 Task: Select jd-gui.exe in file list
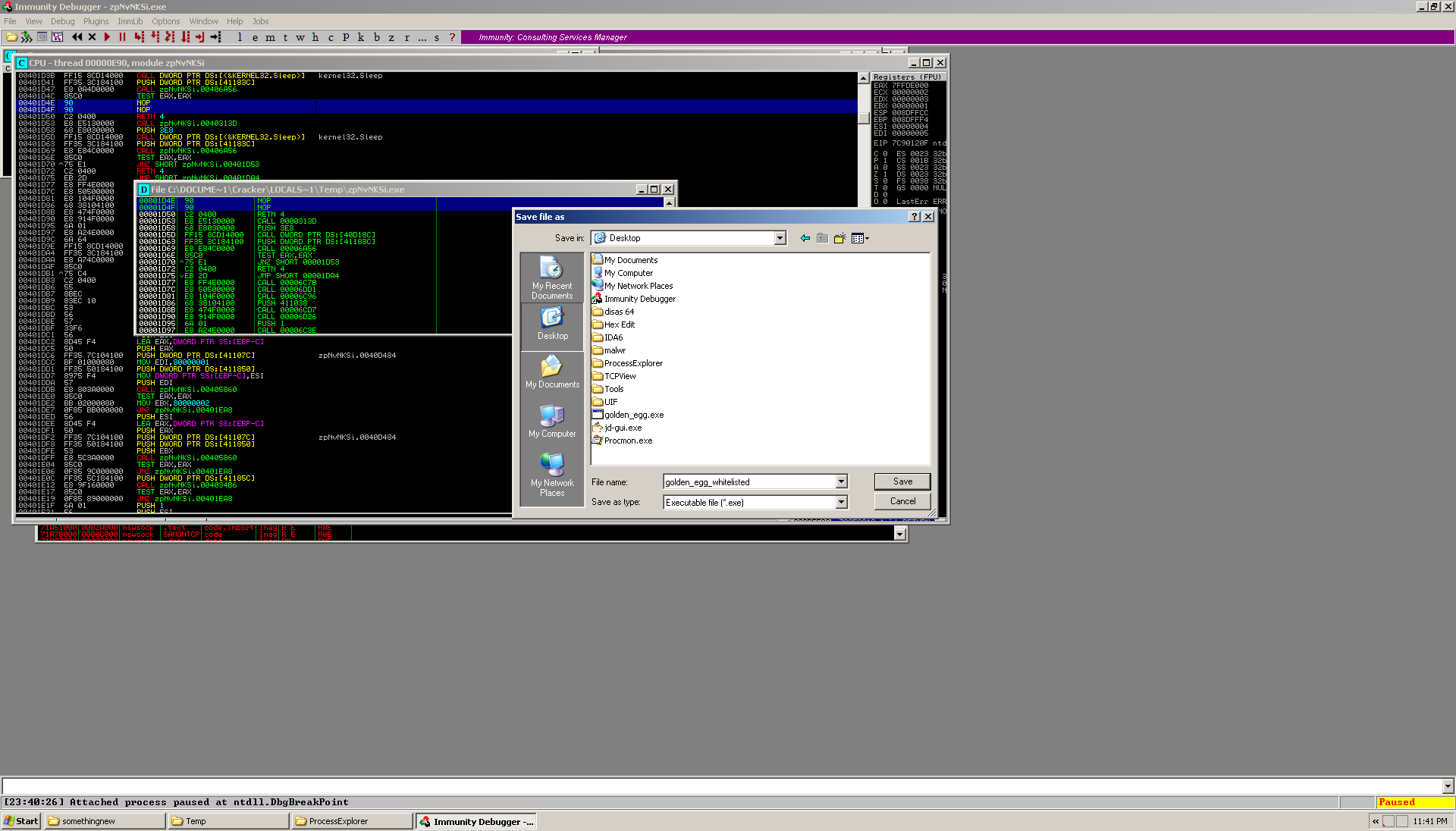click(x=617, y=428)
